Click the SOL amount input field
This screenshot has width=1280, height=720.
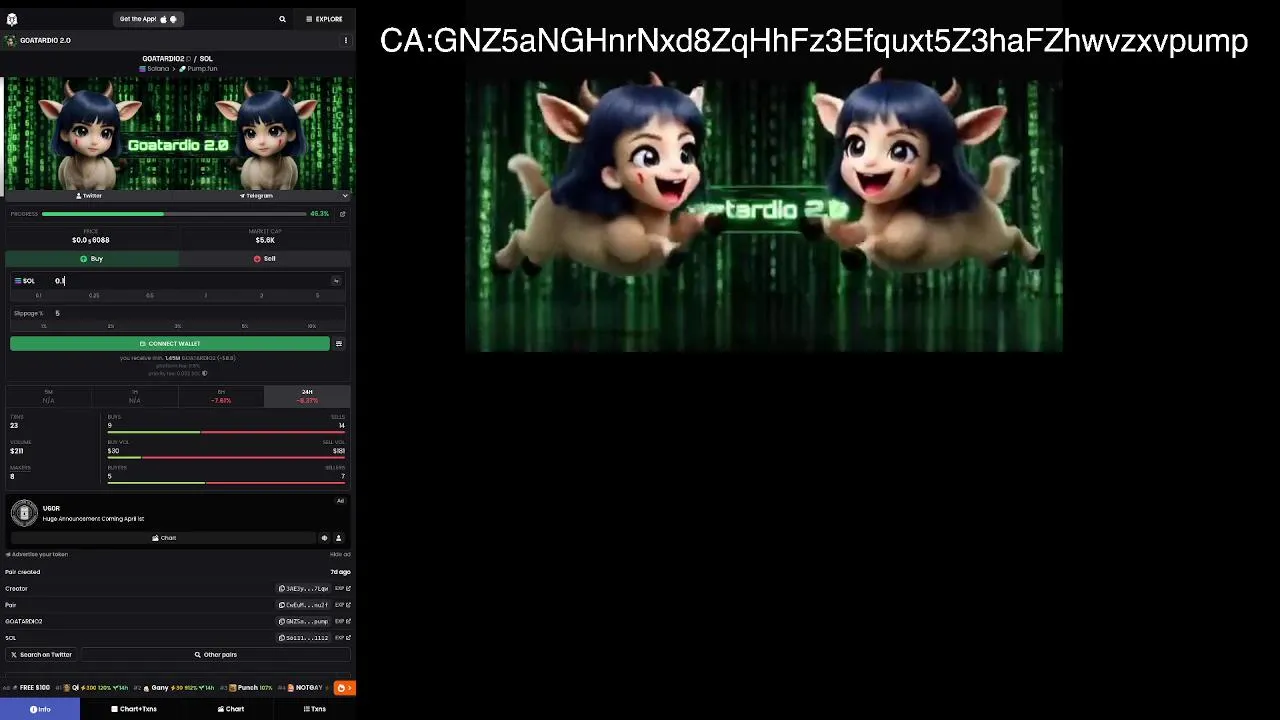click(190, 281)
